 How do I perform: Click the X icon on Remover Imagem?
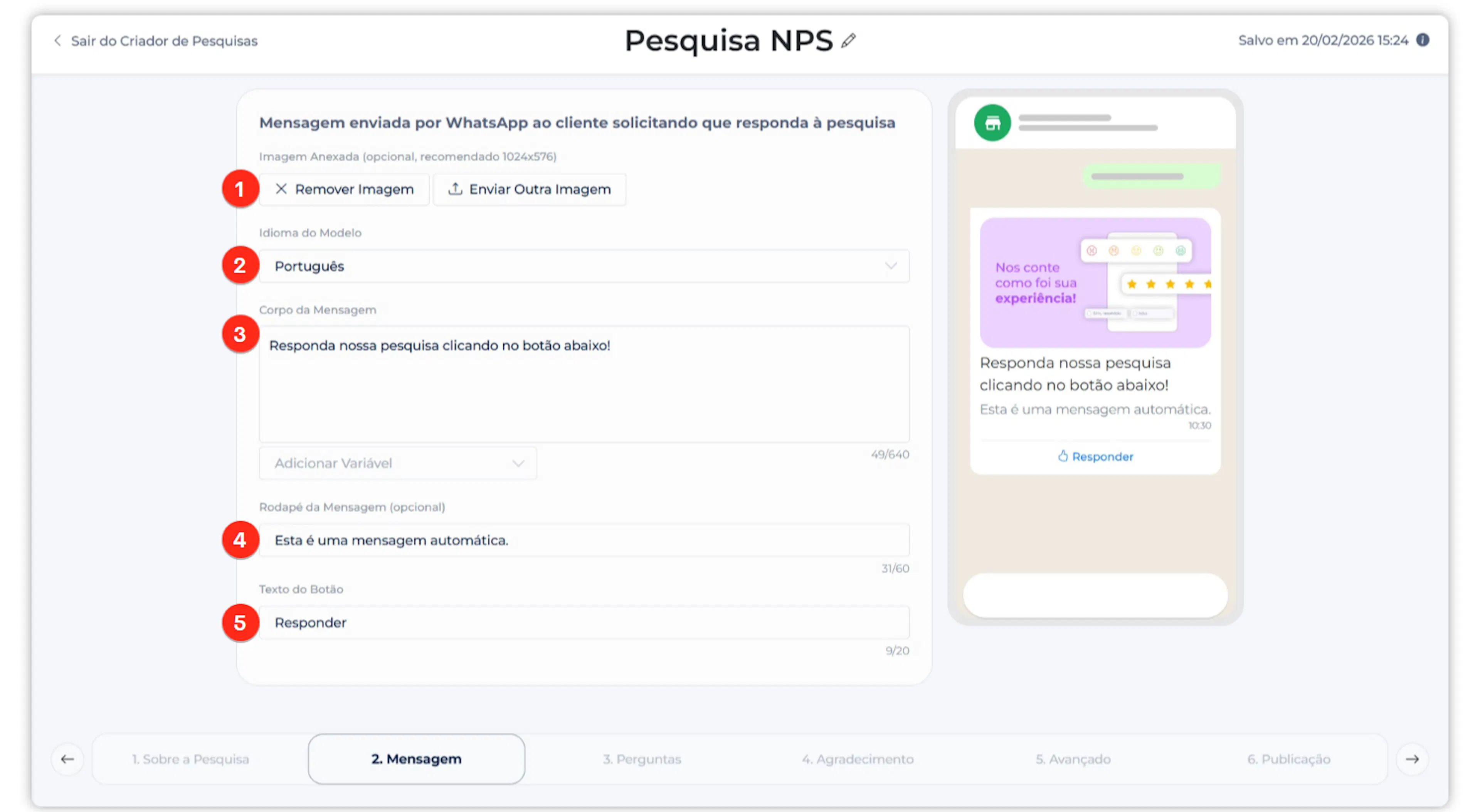(281, 189)
